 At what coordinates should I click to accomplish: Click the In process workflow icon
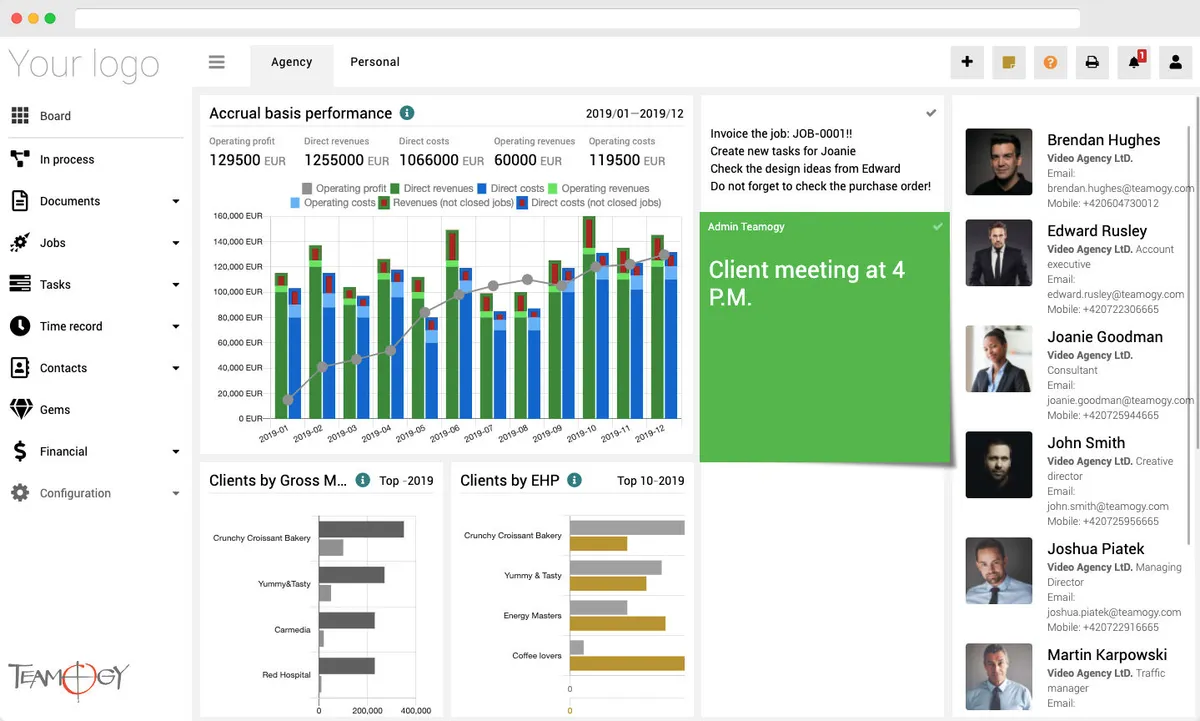pos(20,159)
